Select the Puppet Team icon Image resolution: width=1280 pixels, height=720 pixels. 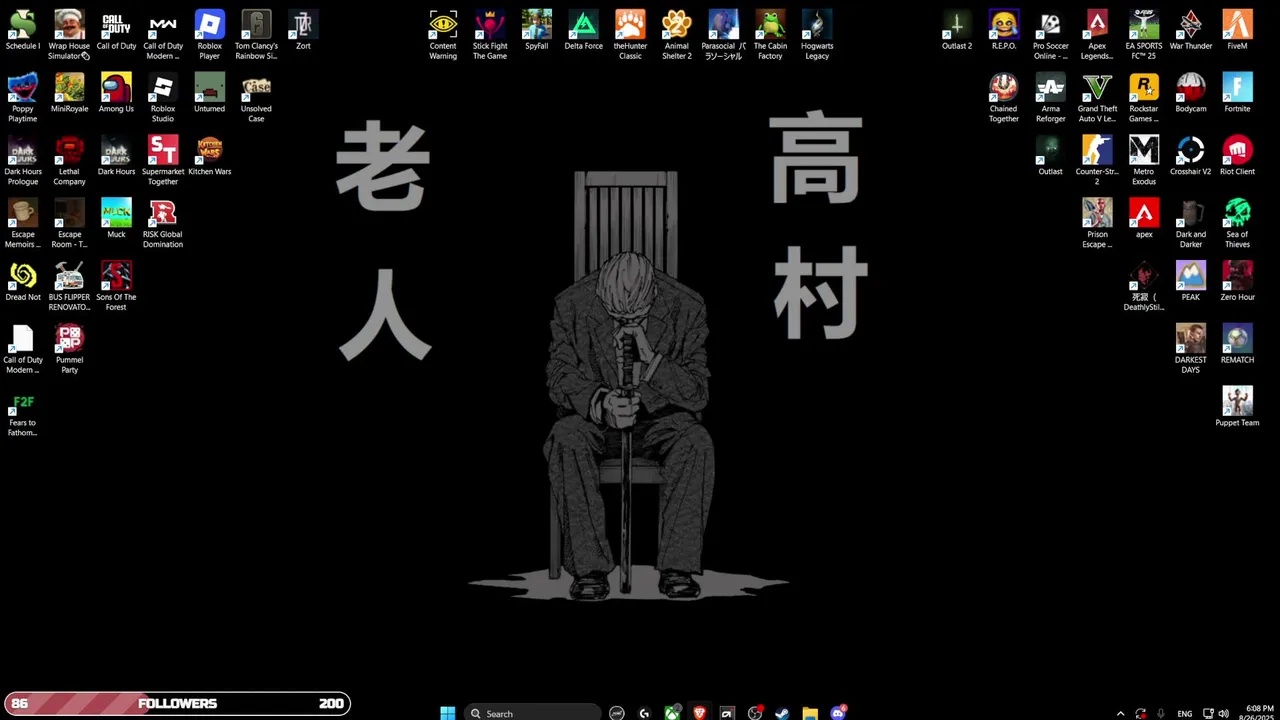point(1237,407)
